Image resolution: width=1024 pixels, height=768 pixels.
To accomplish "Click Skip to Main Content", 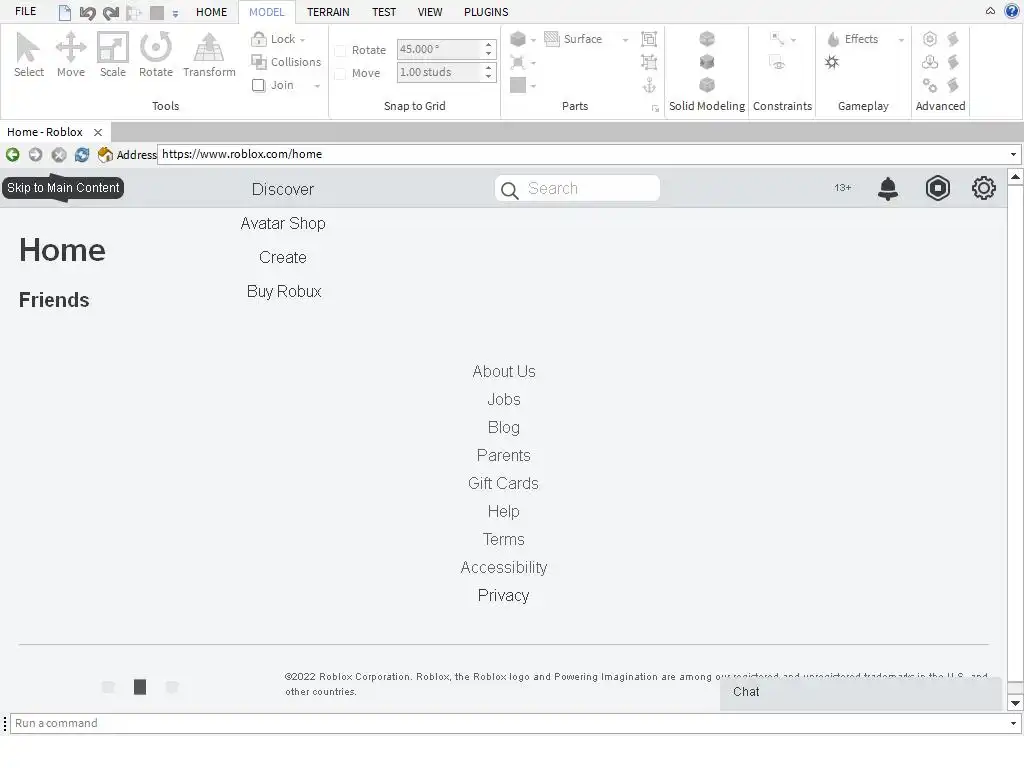I will [x=63, y=188].
